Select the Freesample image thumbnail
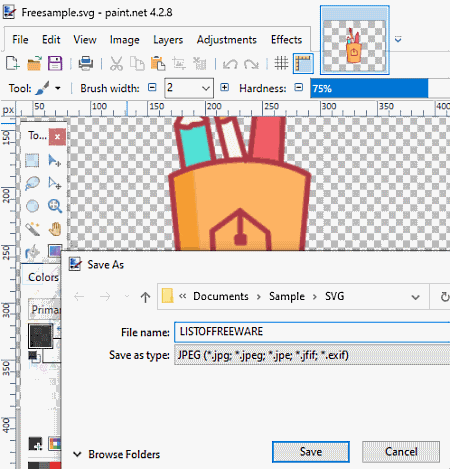450x469 pixels. click(x=355, y=40)
